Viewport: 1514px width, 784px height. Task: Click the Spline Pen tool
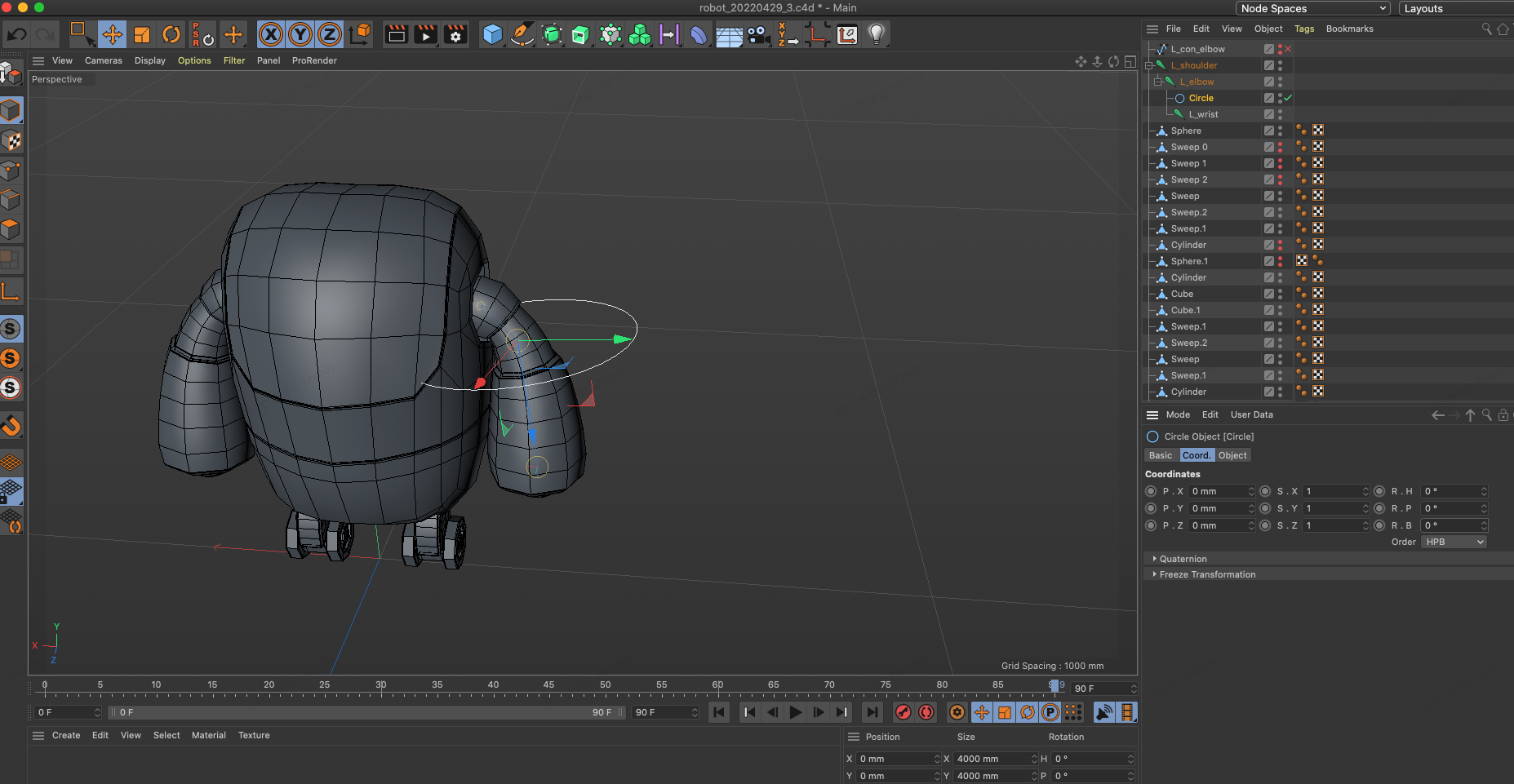pyautogui.click(x=522, y=34)
